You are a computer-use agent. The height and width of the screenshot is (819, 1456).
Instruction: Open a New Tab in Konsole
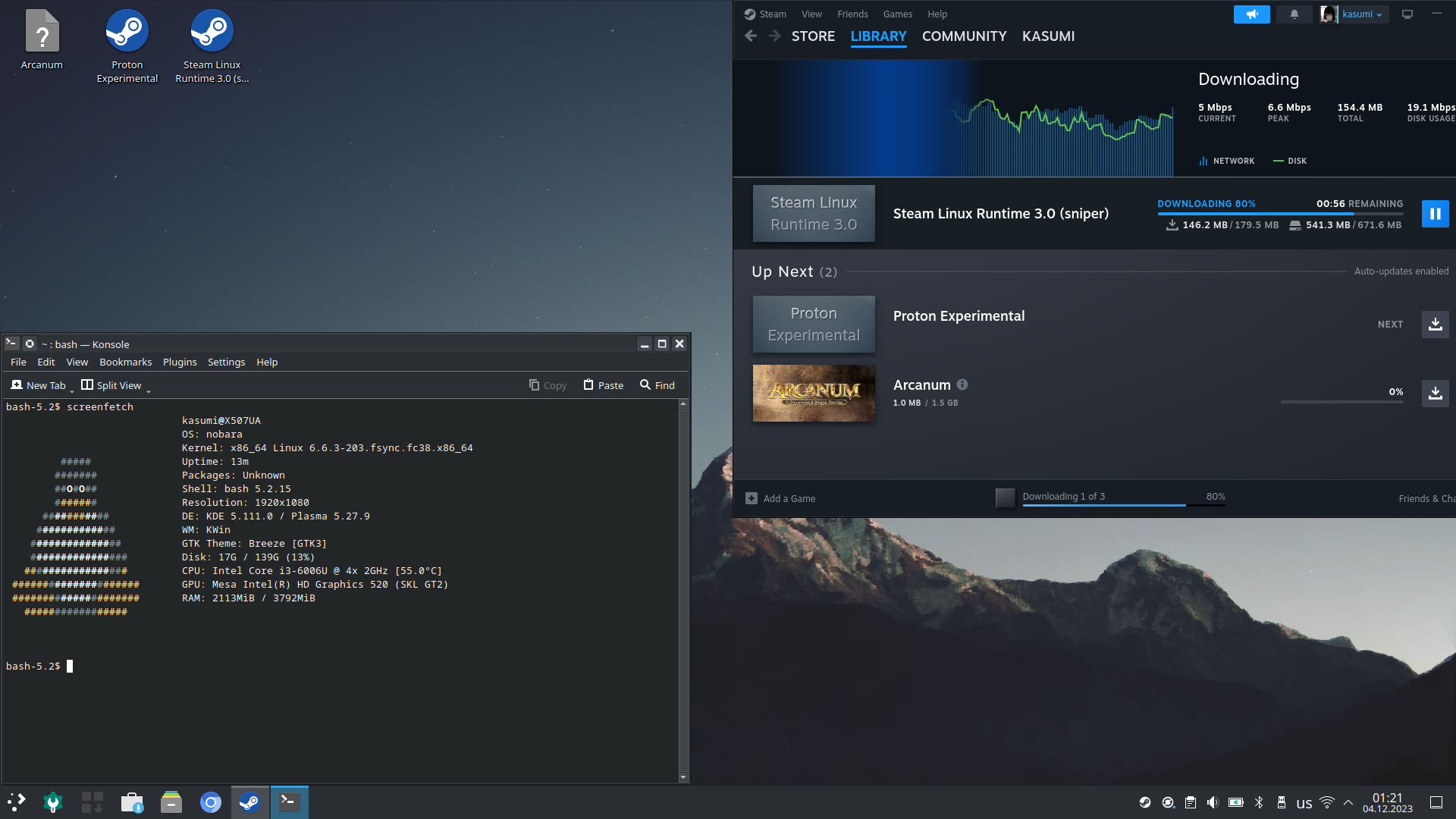pyautogui.click(x=38, y=385)
